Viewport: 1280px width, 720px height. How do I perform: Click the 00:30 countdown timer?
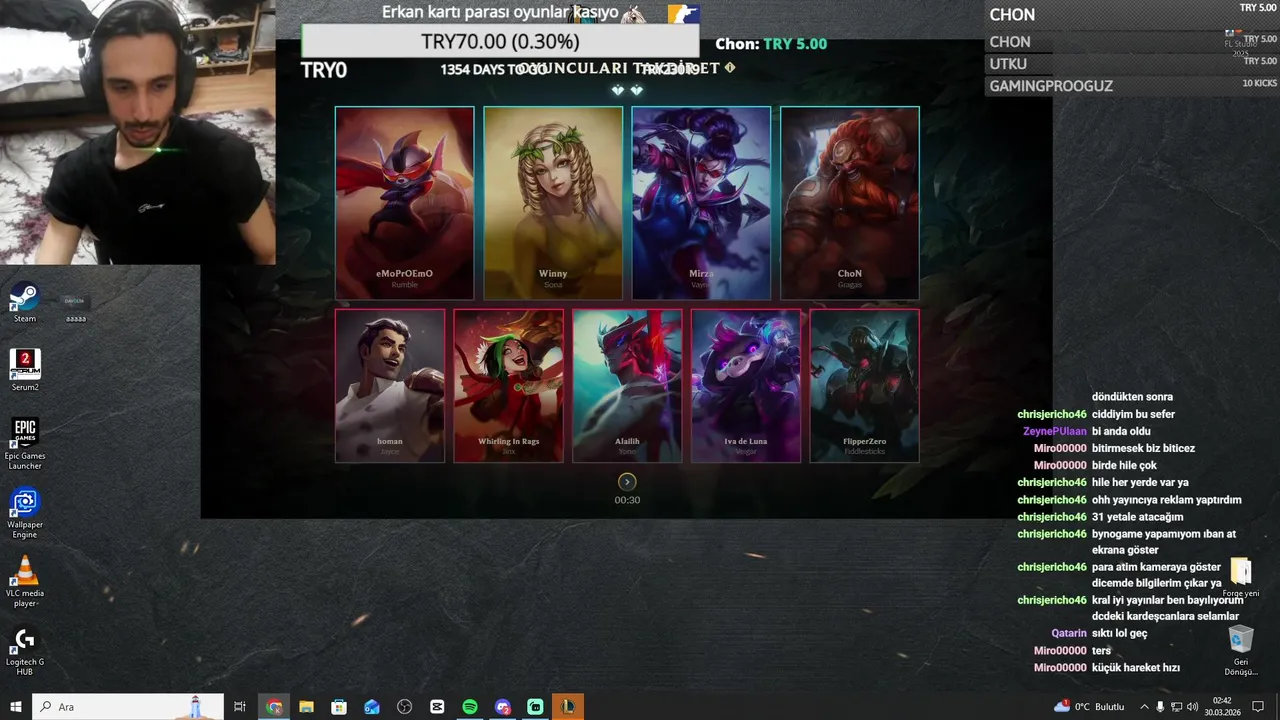pos(627,500)
